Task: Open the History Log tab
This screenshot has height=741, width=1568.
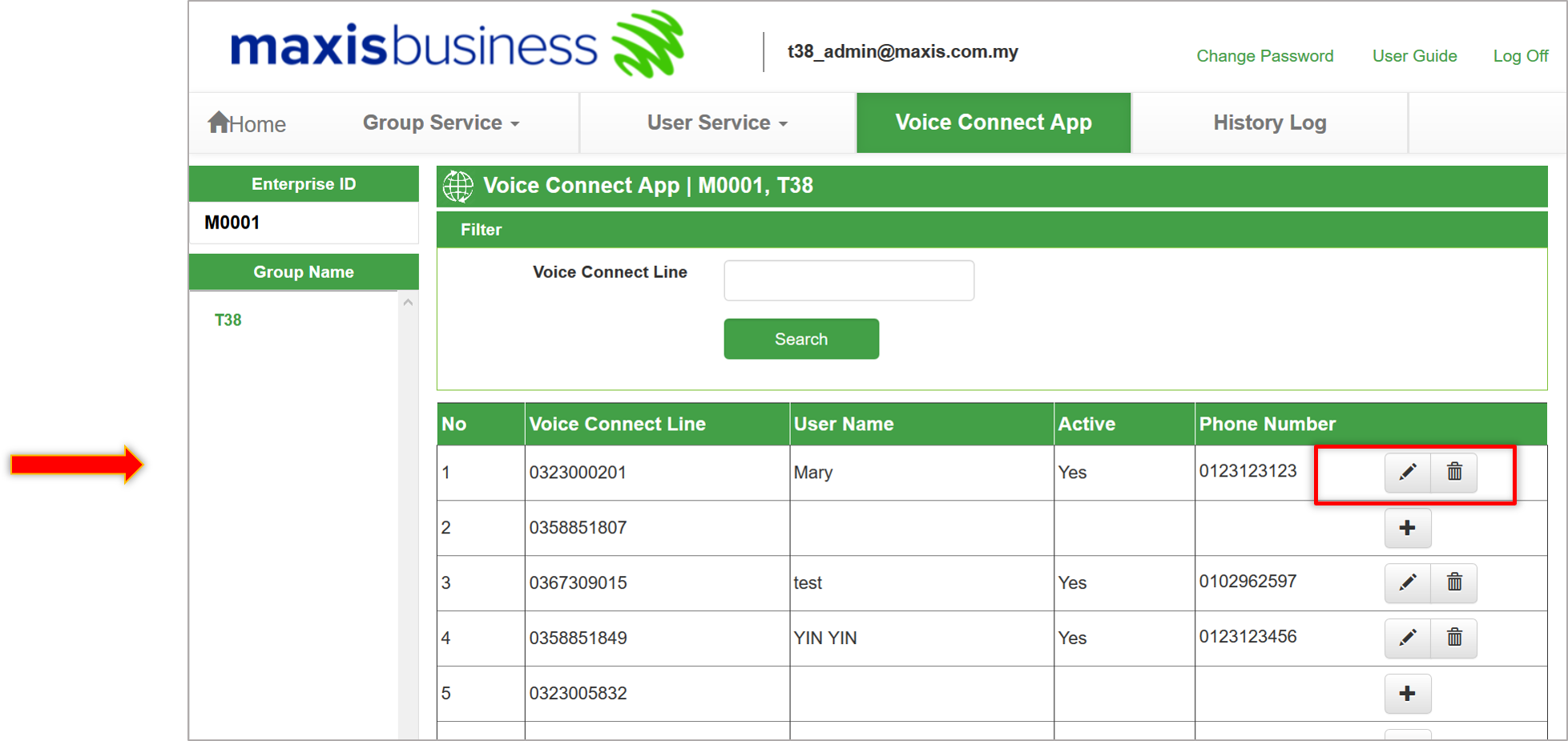Action: tap(1269, 123)
